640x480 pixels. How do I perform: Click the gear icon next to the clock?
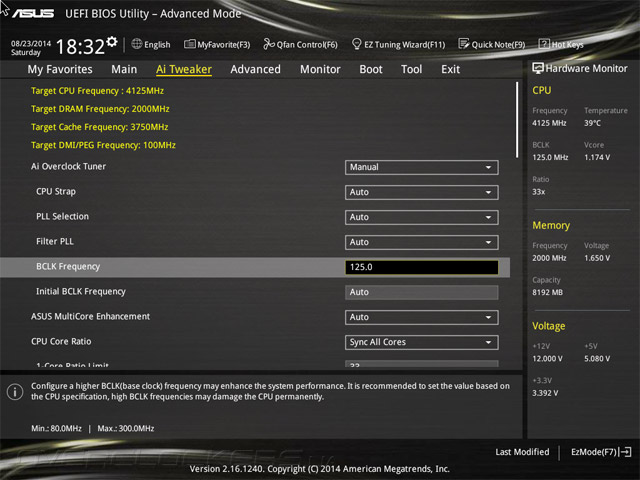pyautogui.click(x=111, y=42)
